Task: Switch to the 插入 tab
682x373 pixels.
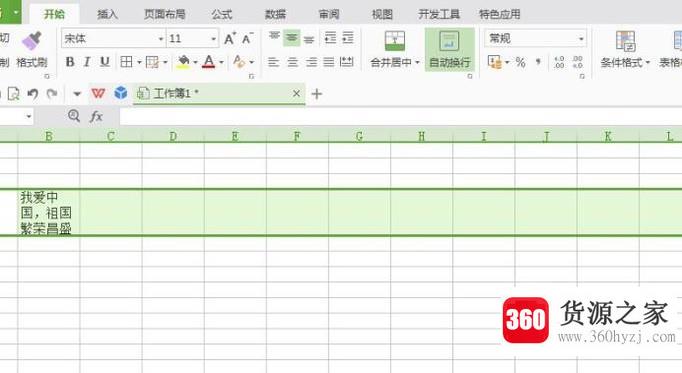Action: (107, 14)
